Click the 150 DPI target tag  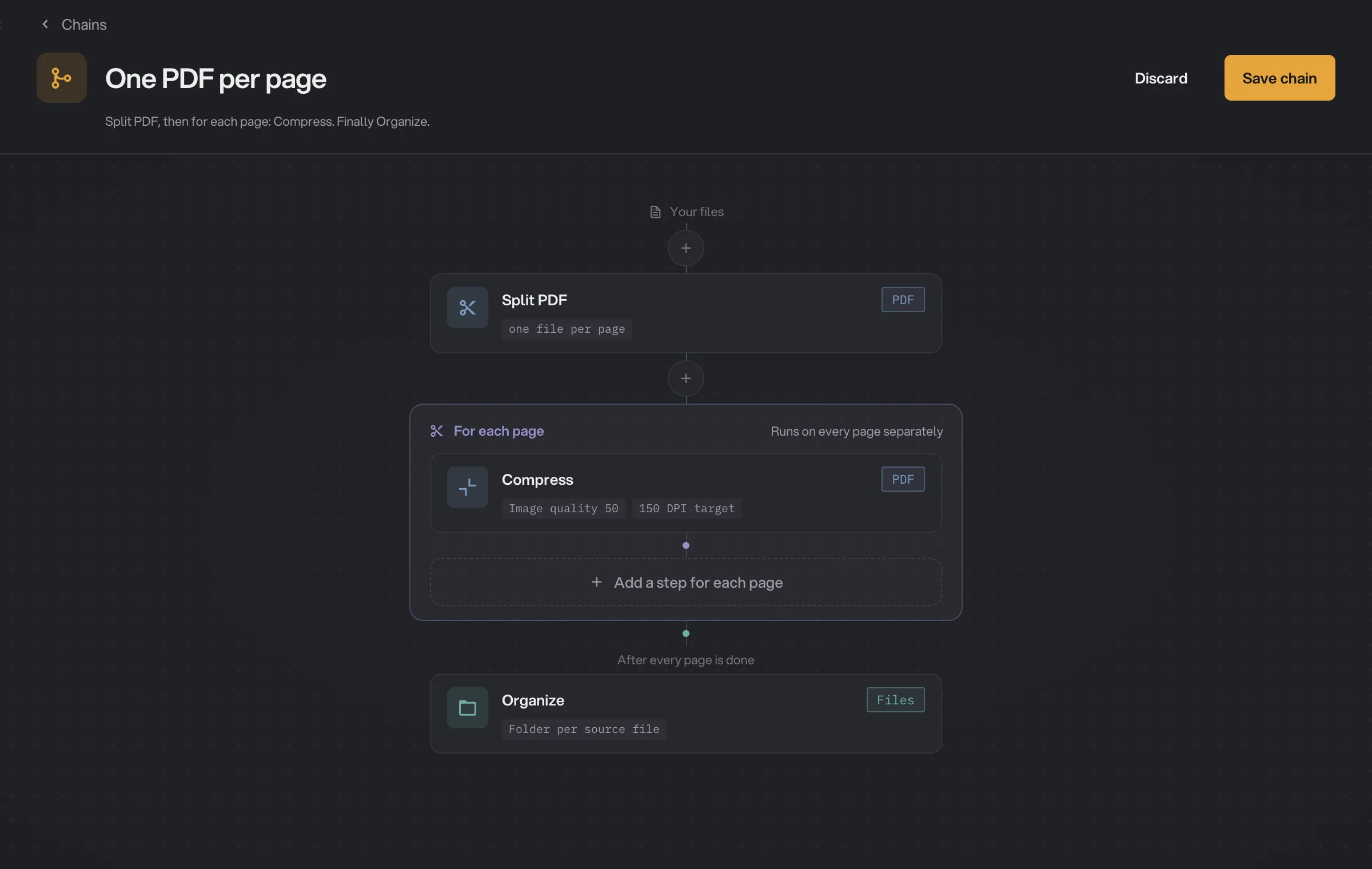tap(687, 509)
